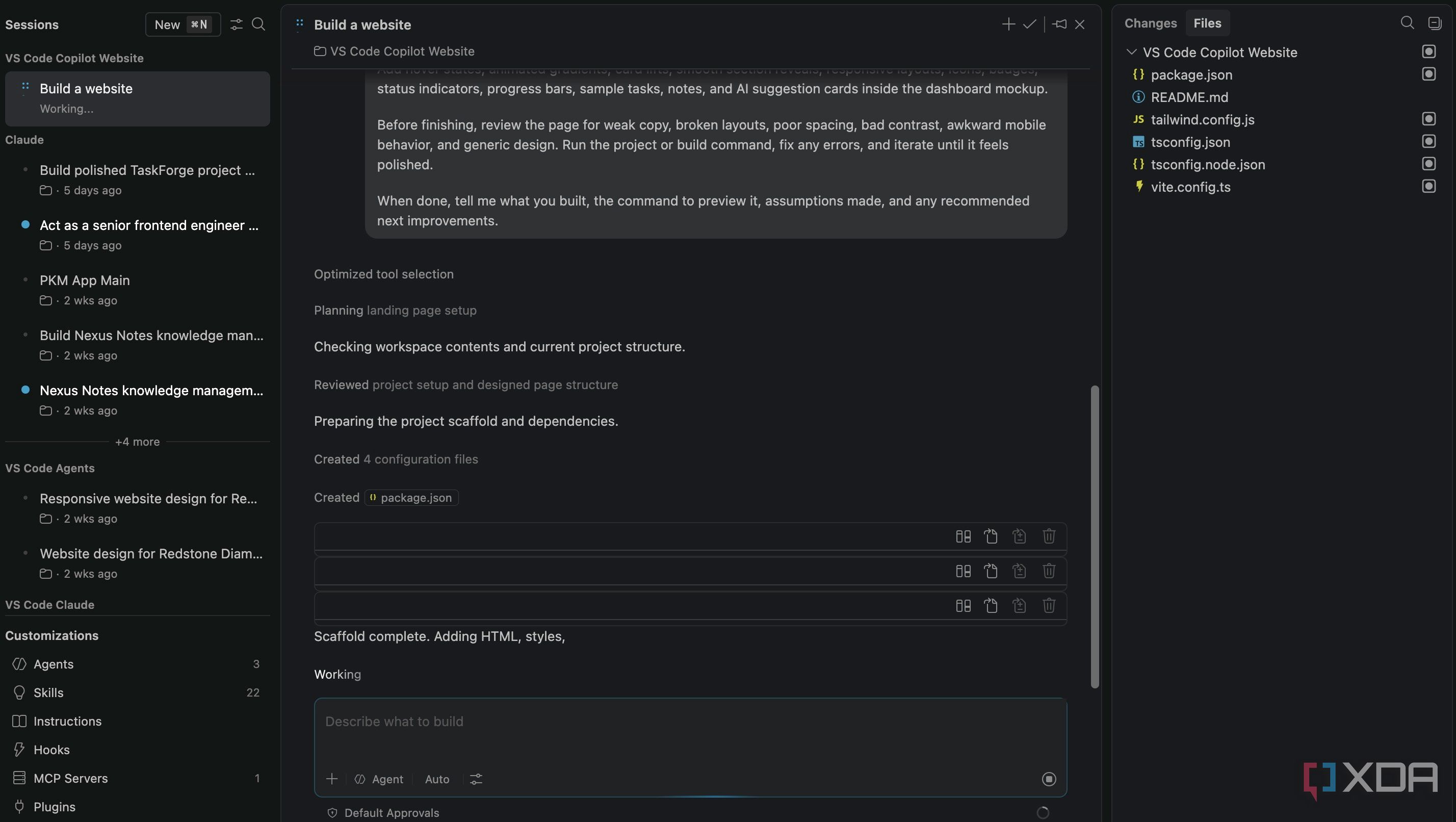The height and width of the screenshot is (822, 1456).
Task: Search sessions with magnifier icon
Action: (258, 24)
